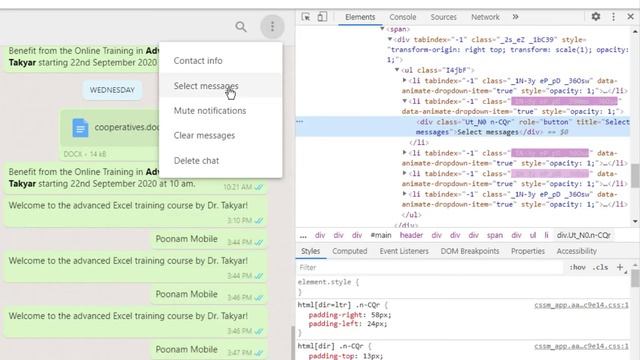
Task: Choose Contact info from the menu
Action: pos(220,61)
